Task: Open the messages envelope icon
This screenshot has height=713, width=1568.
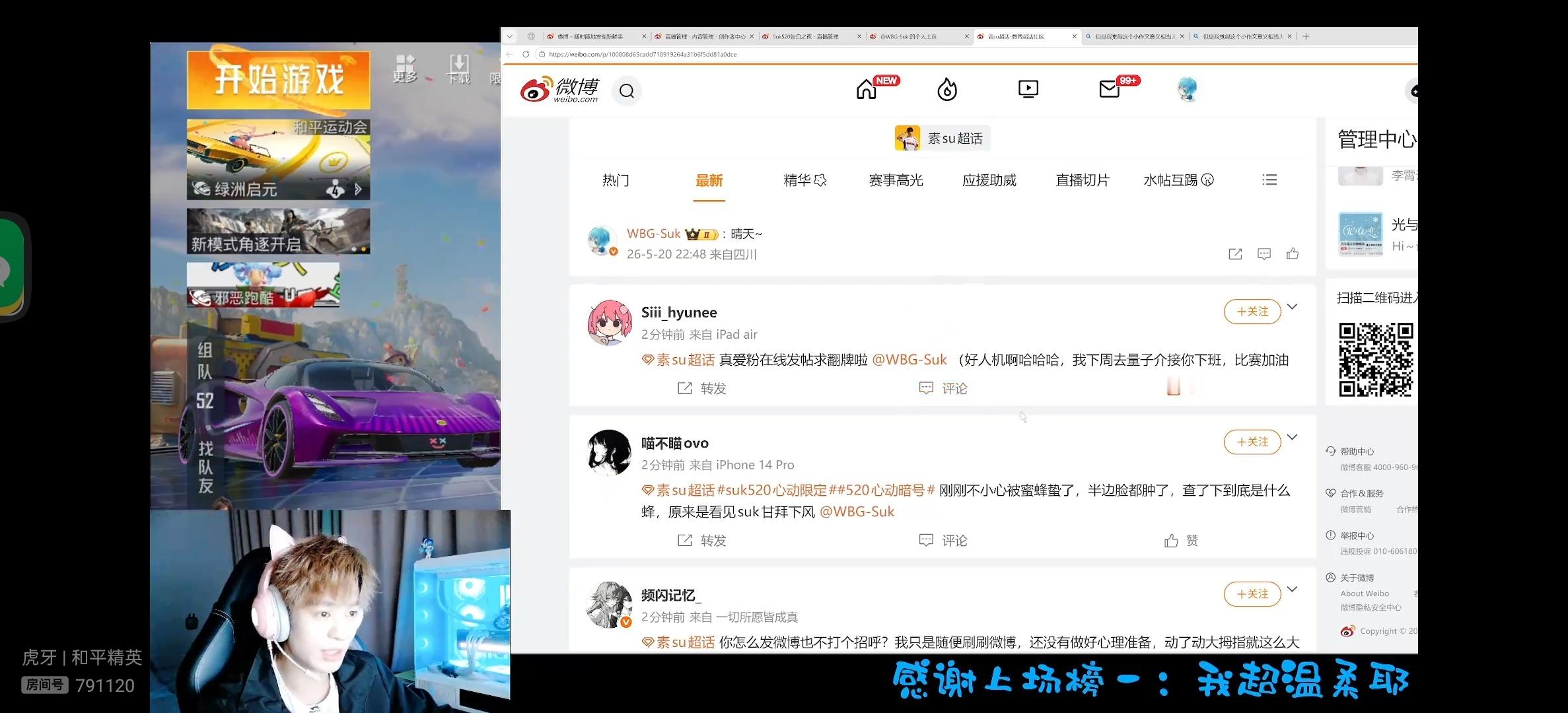Action: tap(1110, 89)
